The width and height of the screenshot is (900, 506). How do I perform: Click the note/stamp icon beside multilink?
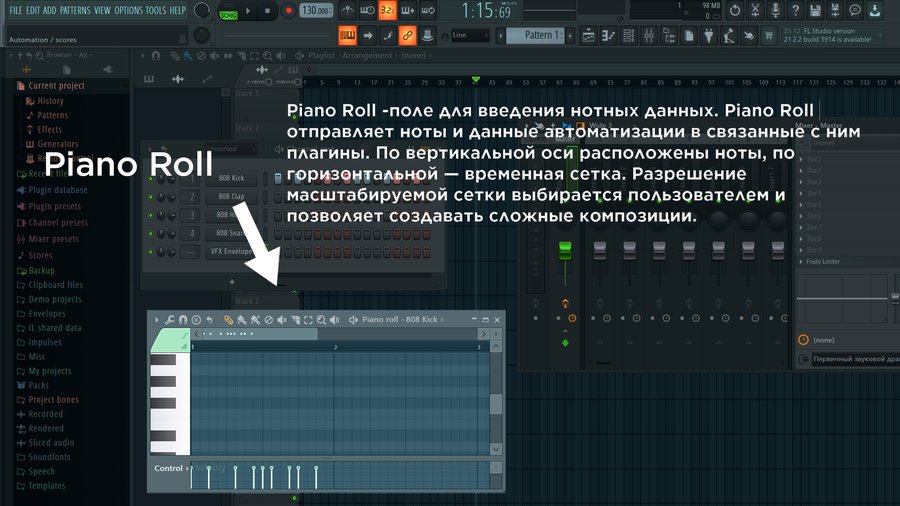[427, 36]
